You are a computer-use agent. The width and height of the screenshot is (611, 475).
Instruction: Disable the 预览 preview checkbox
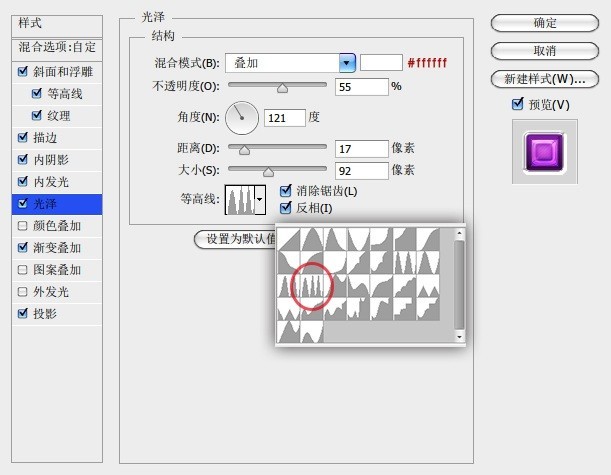(517, 104)
